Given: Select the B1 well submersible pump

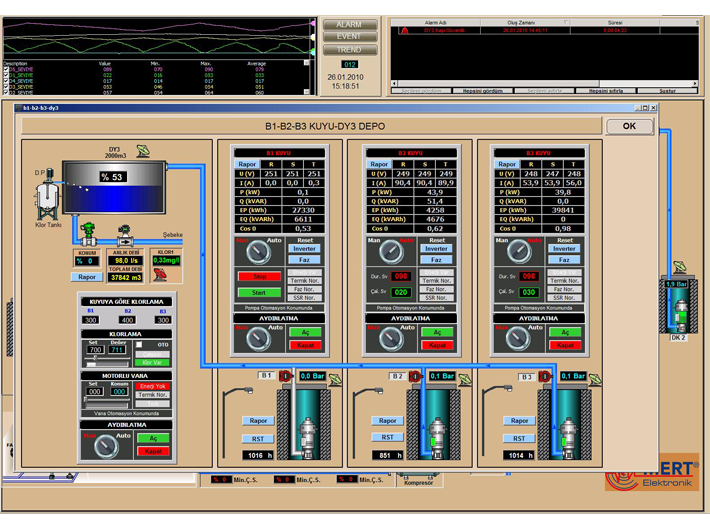Looking at the screenshot, I should [x=307, y=437].
